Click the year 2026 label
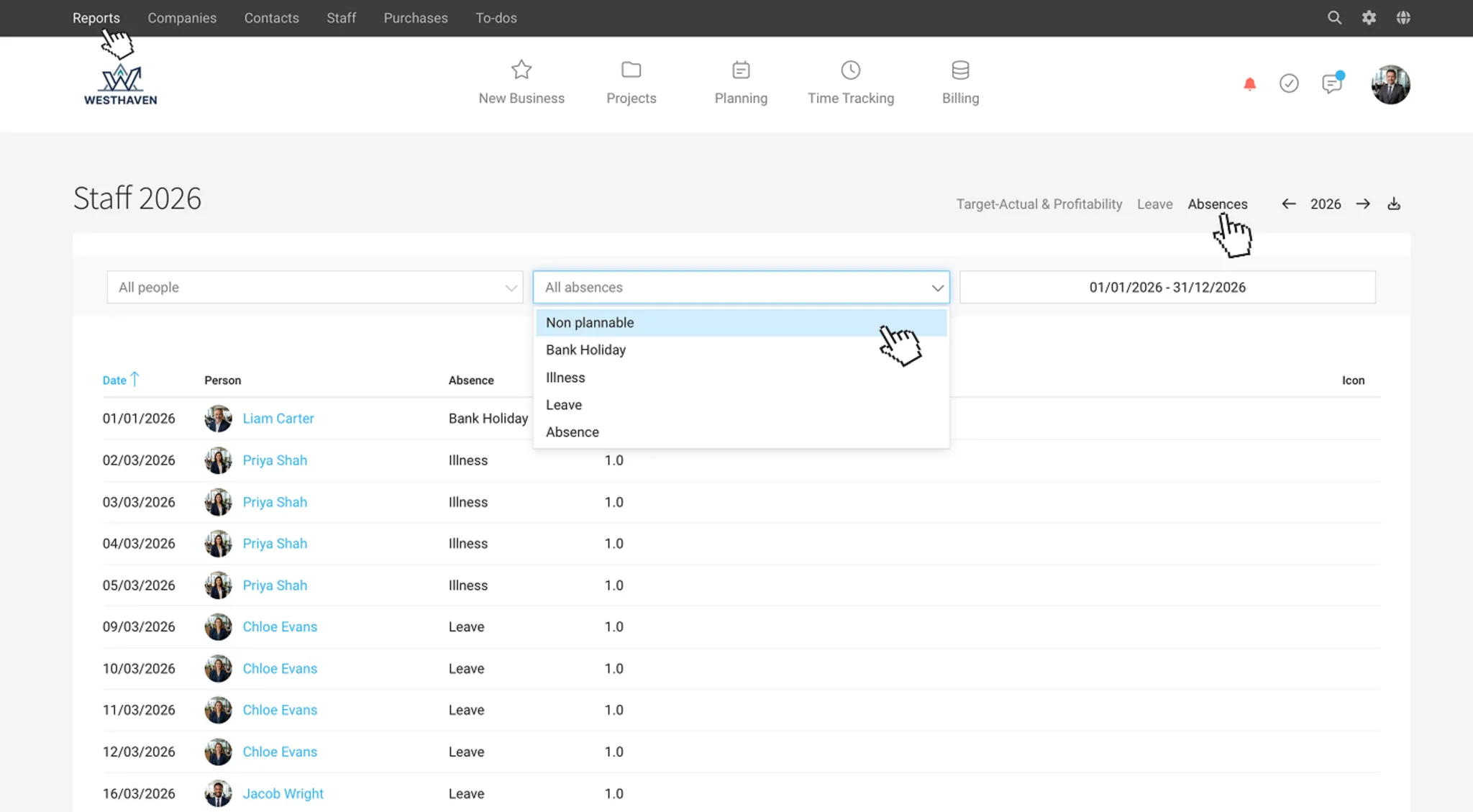Viewport: 1473px width, 812px height. (x=1326, y=204)
